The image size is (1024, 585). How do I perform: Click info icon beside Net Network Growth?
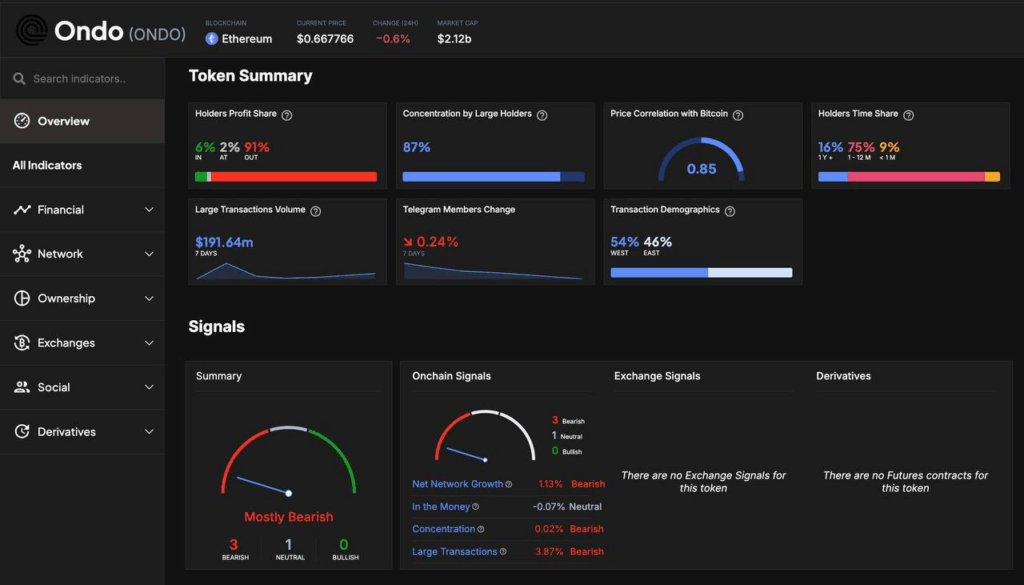tap(509, 484)
